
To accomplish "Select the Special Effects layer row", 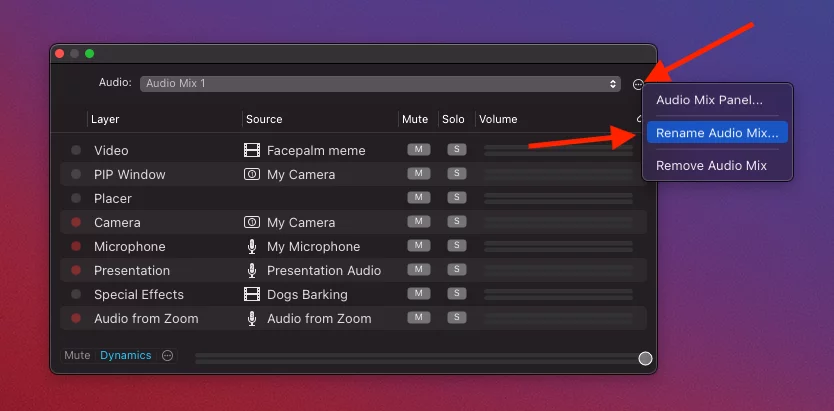I will [x=353, y=295].
